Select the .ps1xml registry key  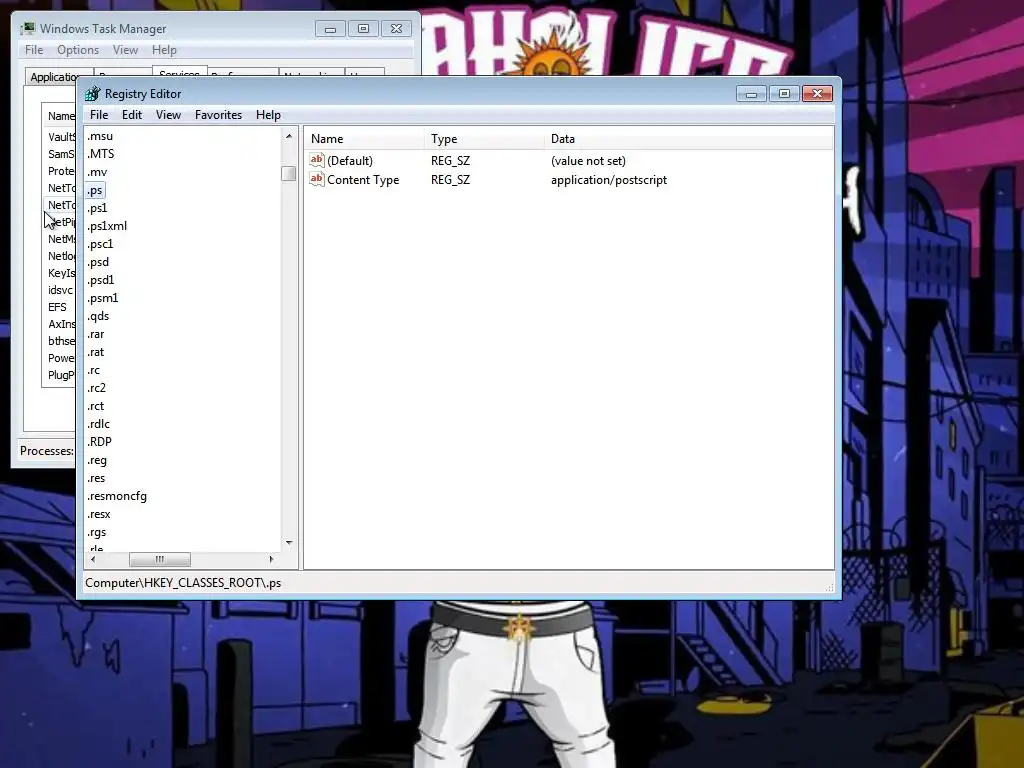point(107,226)
